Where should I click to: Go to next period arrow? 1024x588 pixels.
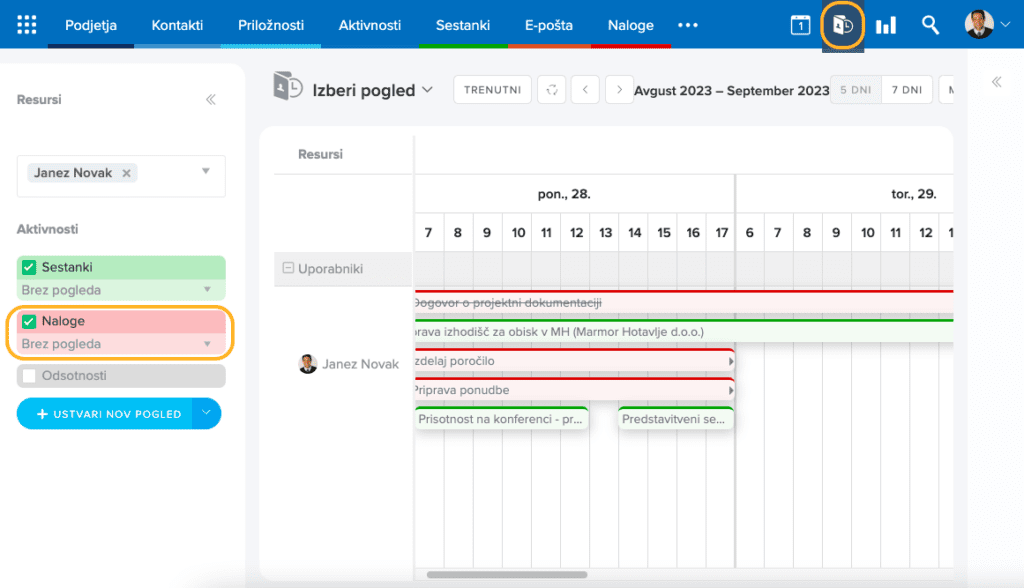[x=620, y=90]
